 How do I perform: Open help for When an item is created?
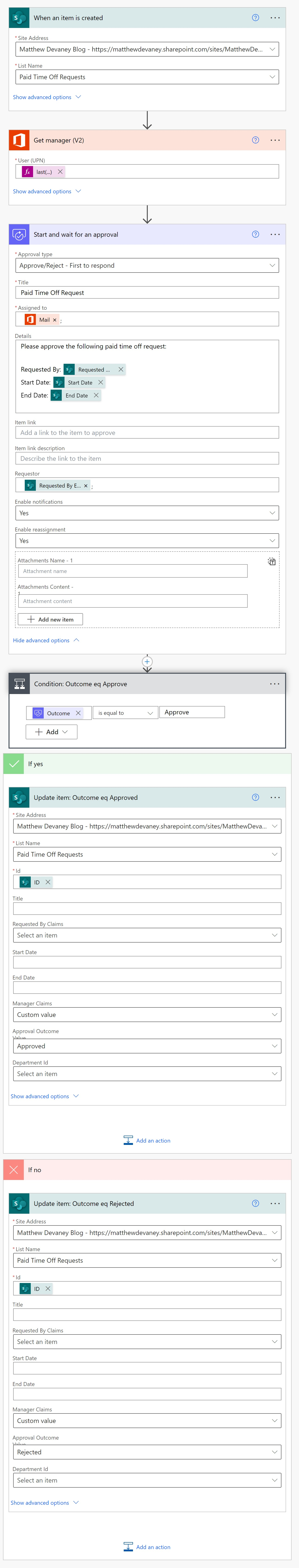click(x=255, y=18)
